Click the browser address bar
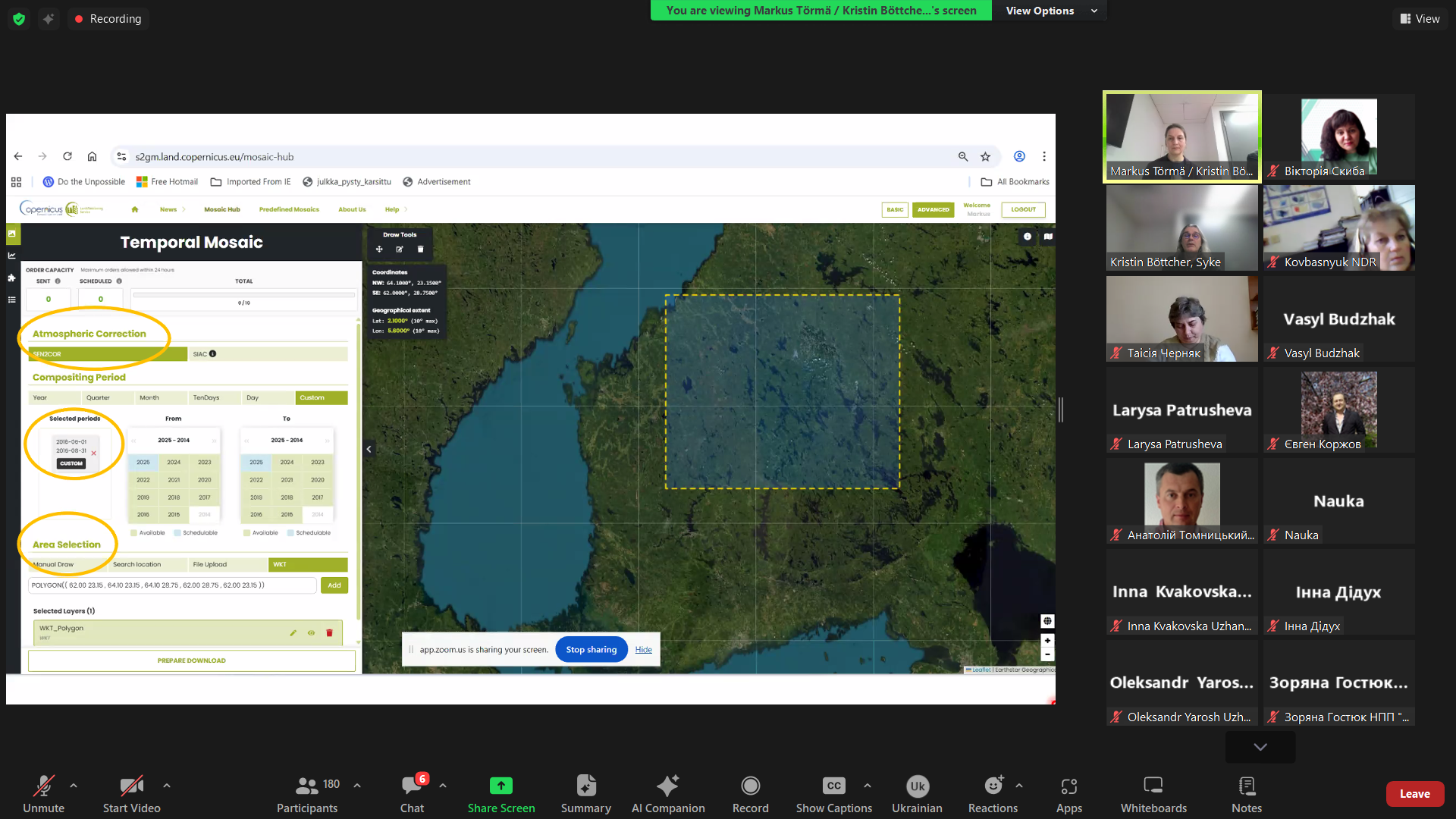 (303, 156)
